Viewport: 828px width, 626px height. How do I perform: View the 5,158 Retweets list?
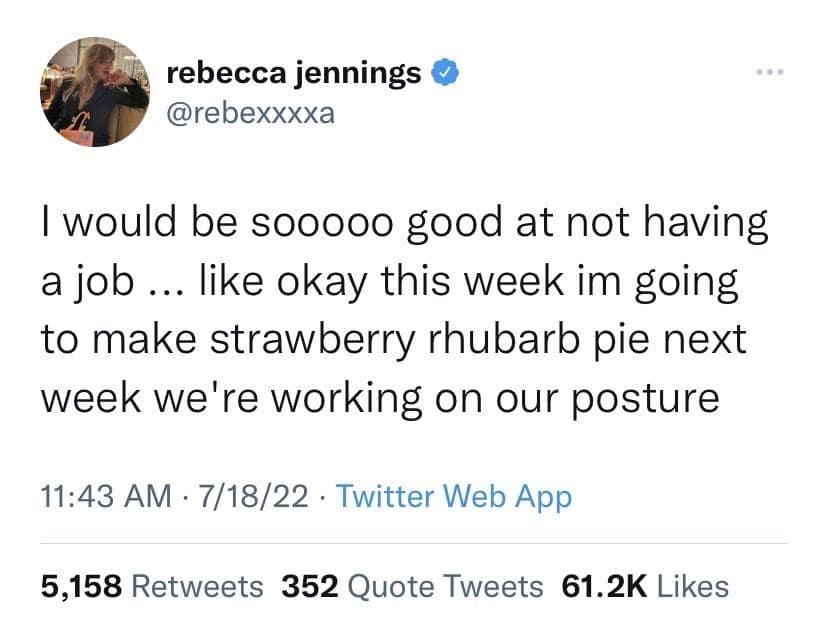pyautogui.click(x=152, y=586)
